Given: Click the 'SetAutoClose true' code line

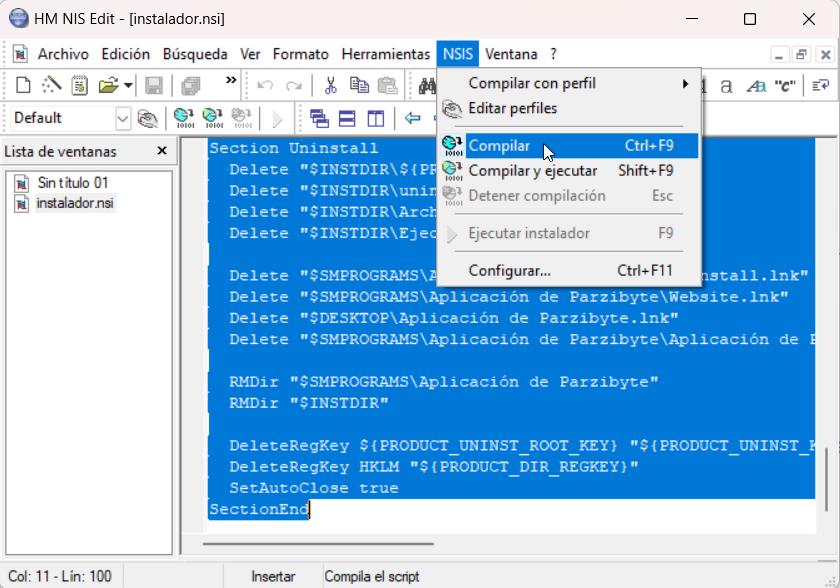Looking at the screenshot, I should tap(314, 488).
